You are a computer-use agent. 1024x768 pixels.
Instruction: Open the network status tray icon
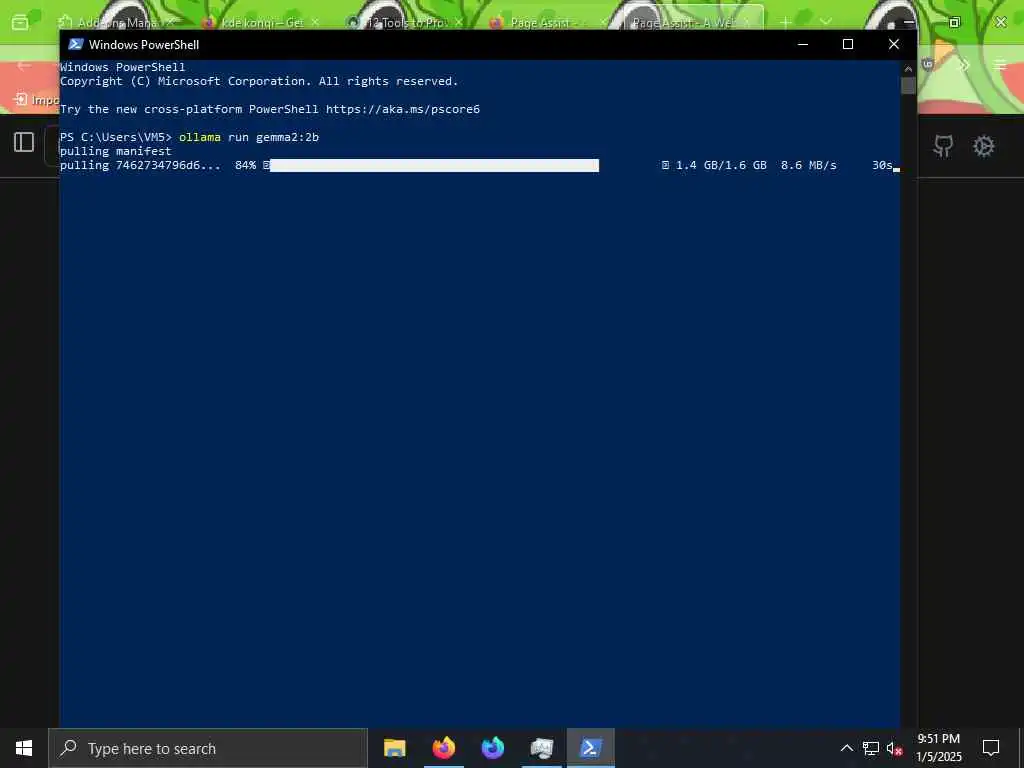[x=871, y=748]
